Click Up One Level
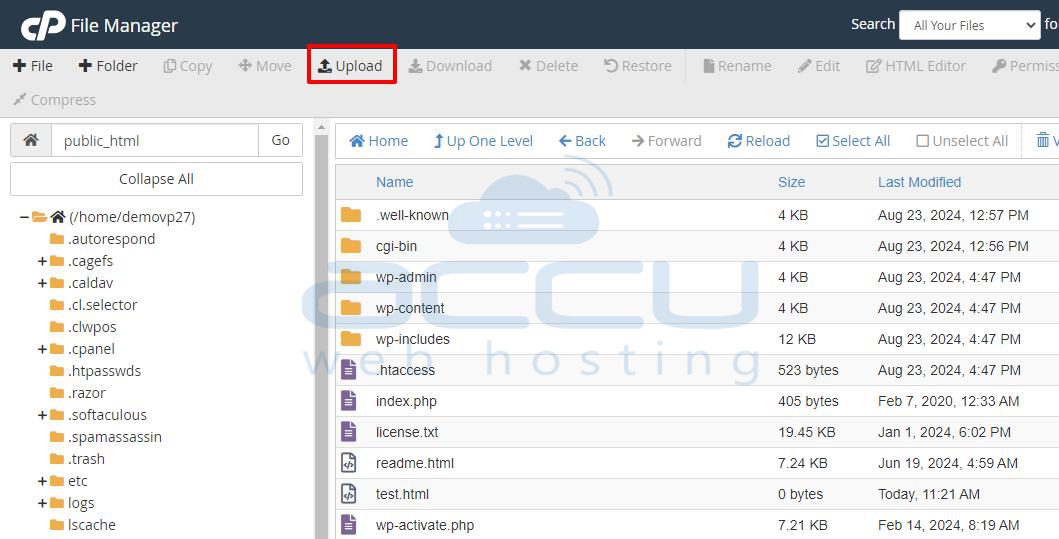 [x=483, y=141]
